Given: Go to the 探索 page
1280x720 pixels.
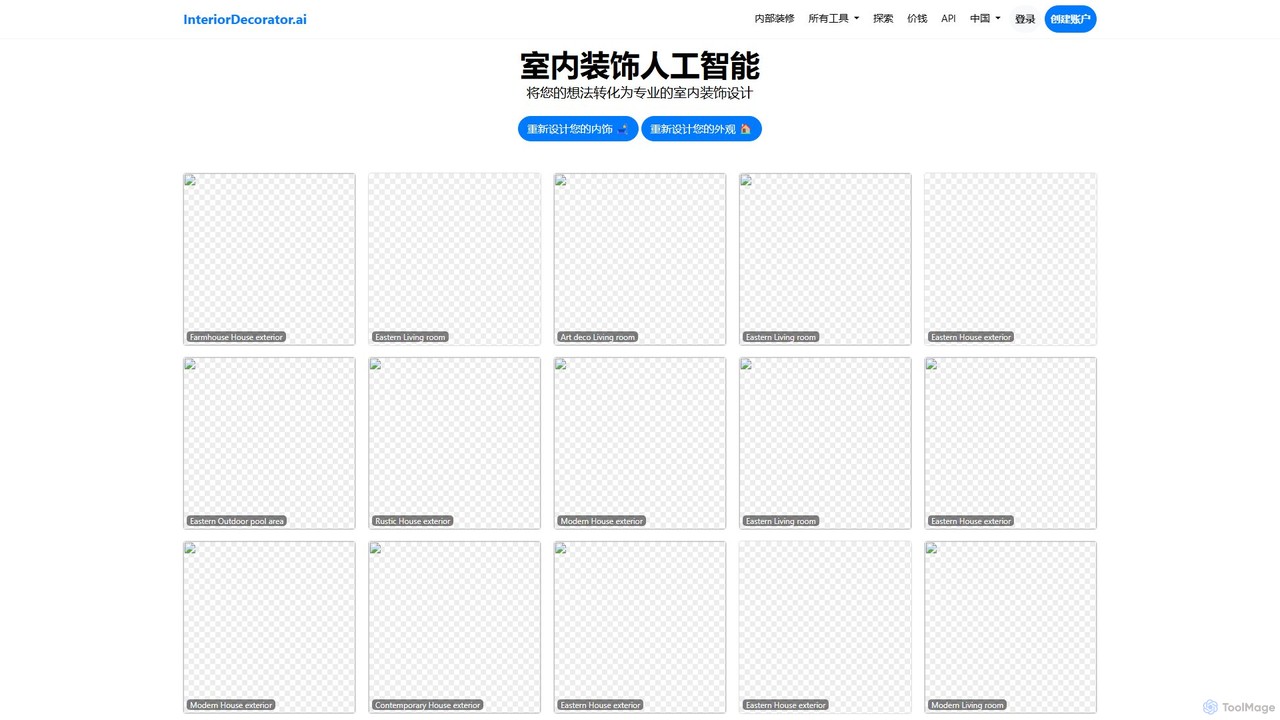Looking at the screenshot, I should click(883, 19).
